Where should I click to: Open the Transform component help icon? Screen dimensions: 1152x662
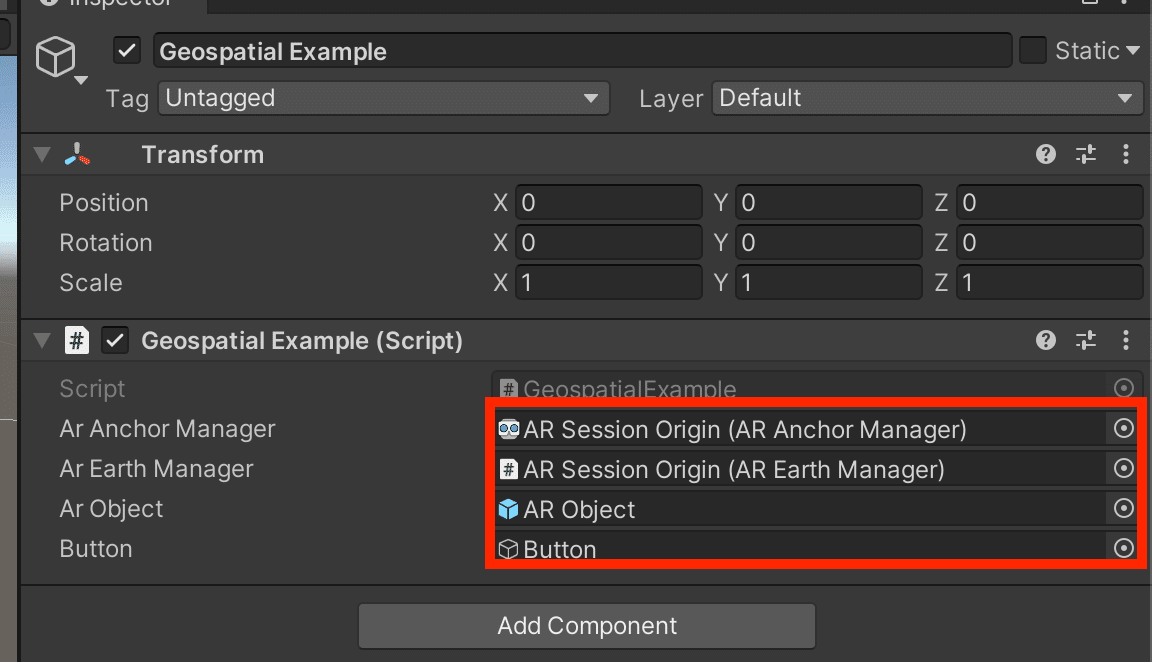(x=1045, y=154)
